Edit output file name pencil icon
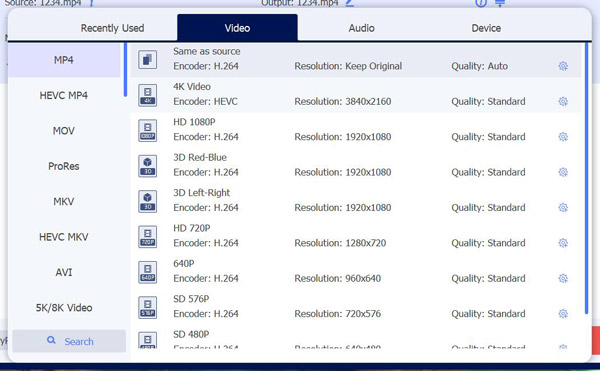This screenshot has height=371, width=600. click(349, 3)
